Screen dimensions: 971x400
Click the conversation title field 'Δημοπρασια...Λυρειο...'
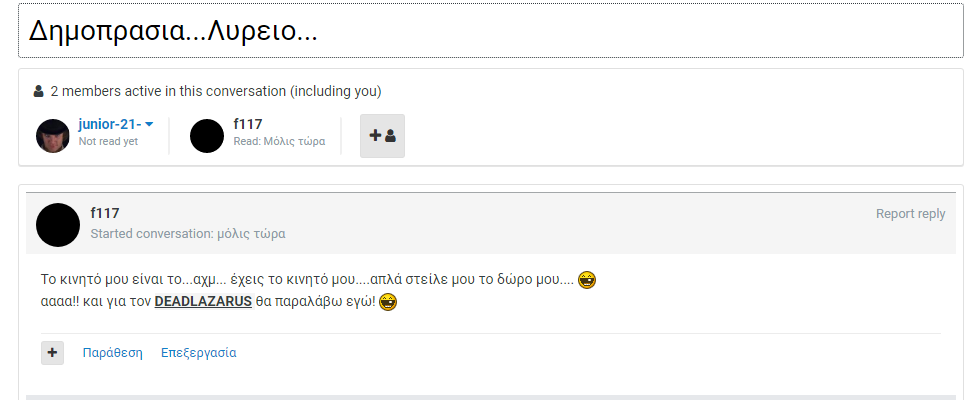point(490,30)
